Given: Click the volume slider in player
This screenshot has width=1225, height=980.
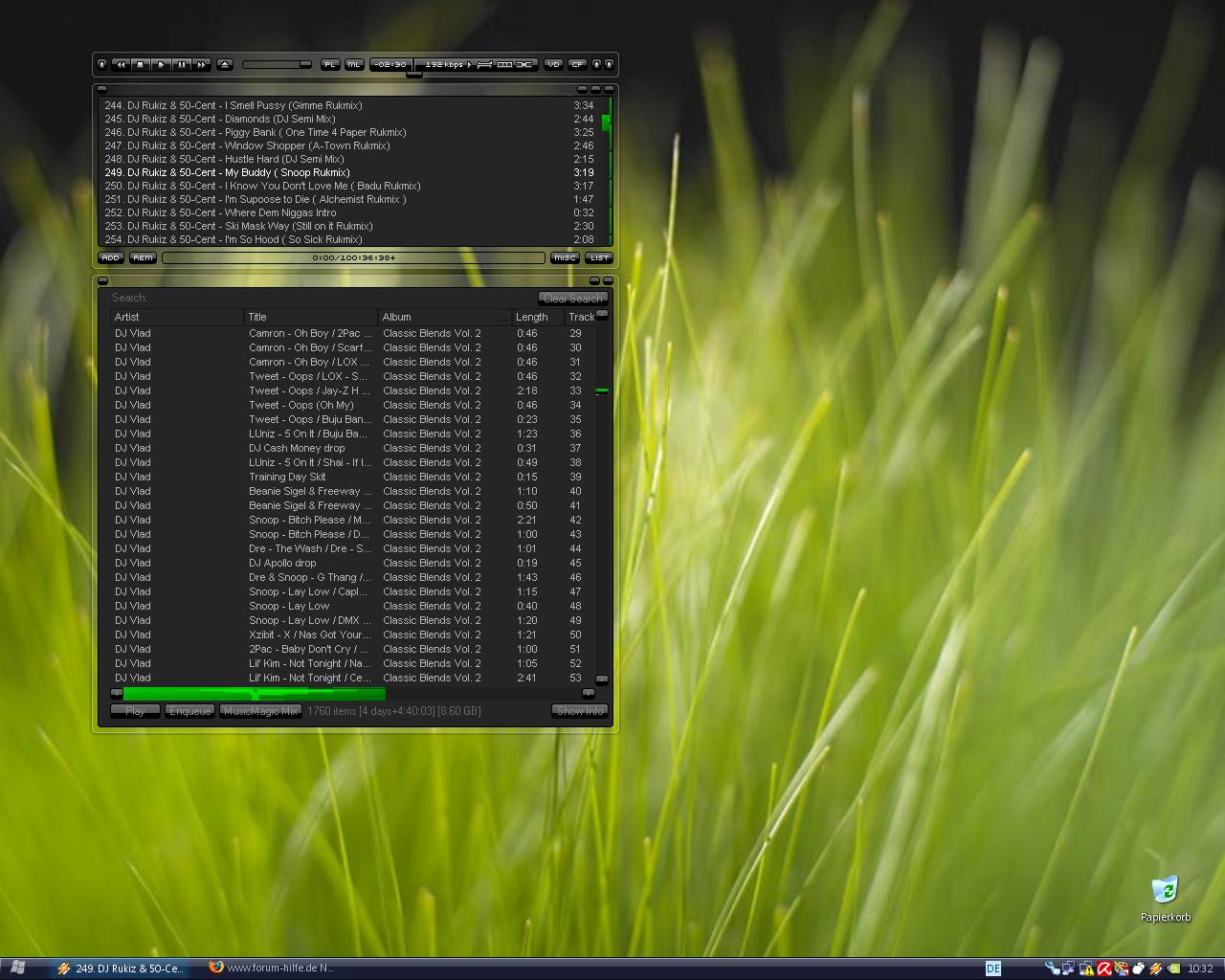Looking at the screenshot, I should 277,64.
